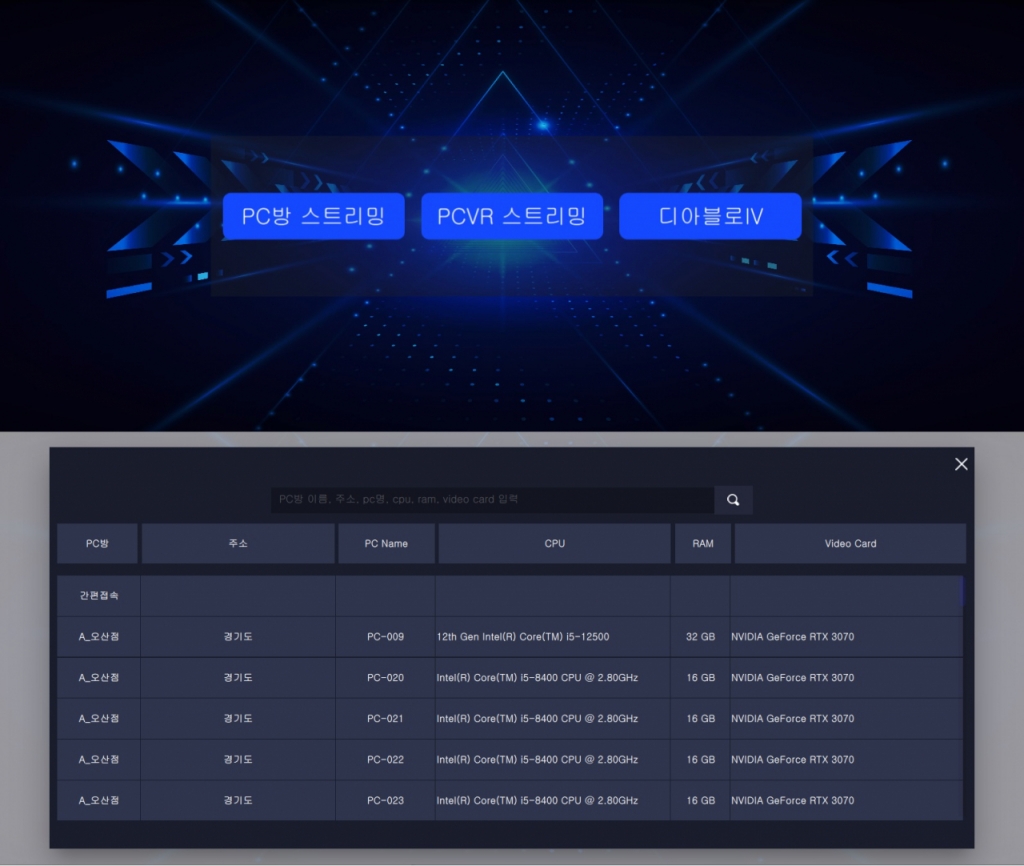The width and height of the screenshot is (1024, 866).
Task: Choose PC-009 in the PC list
Action: point(385,637)
